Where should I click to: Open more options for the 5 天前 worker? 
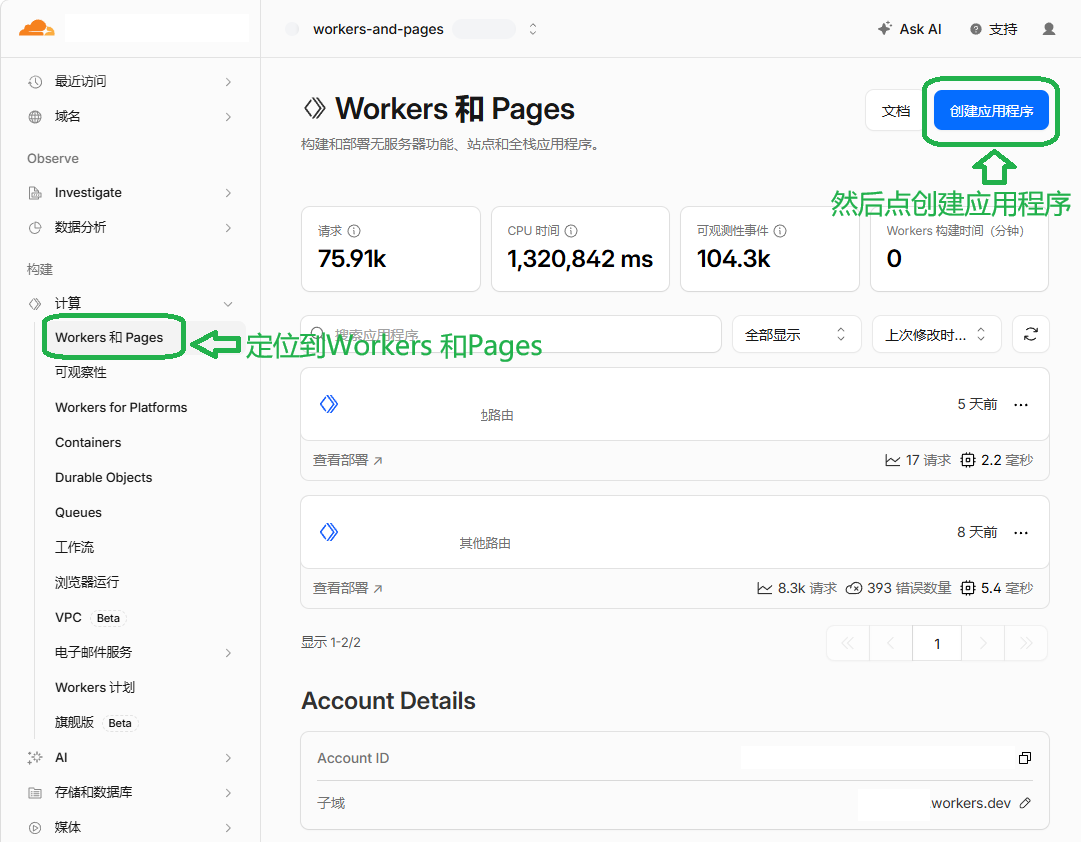1021,405
